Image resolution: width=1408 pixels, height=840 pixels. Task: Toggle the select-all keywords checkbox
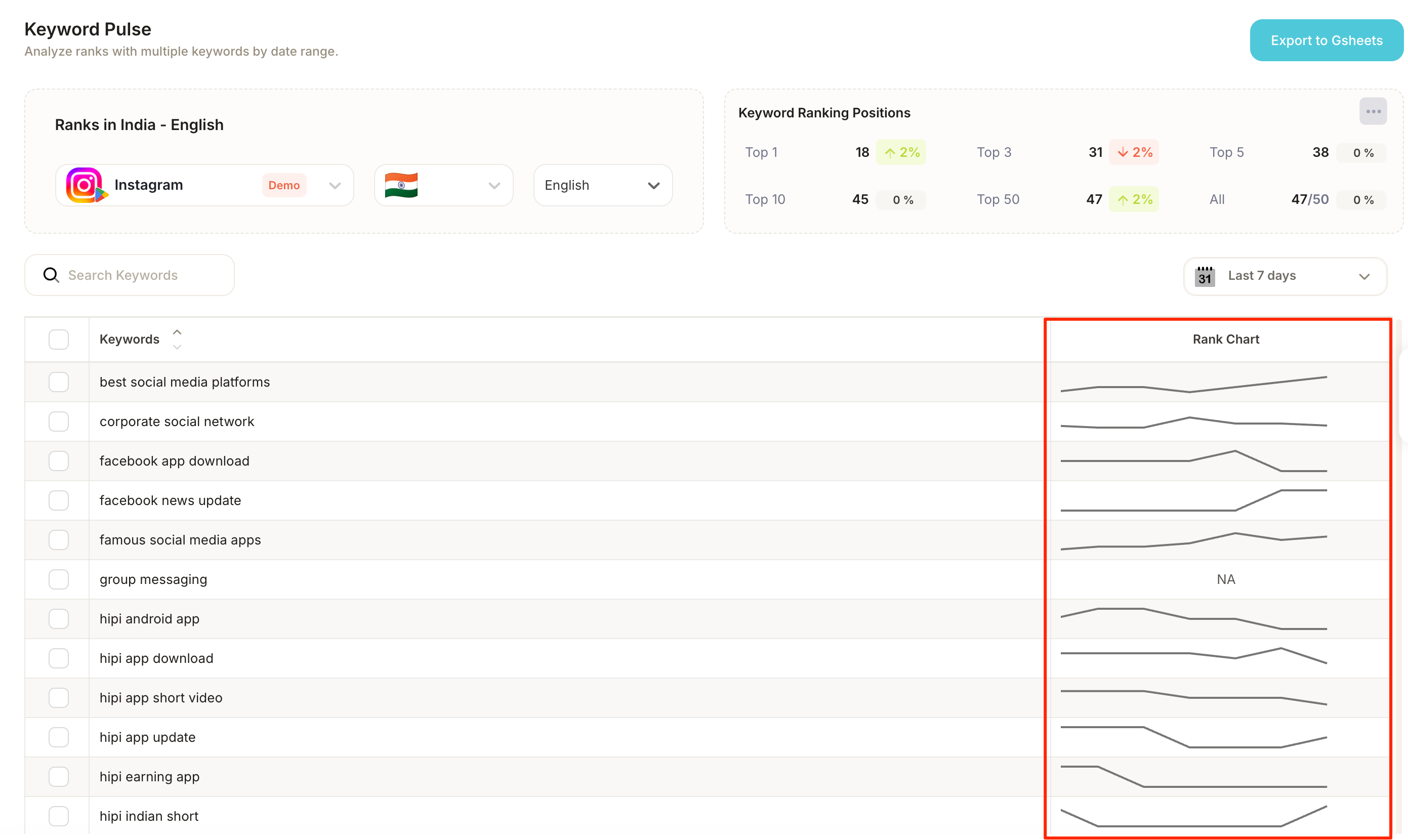click(58, 339)
